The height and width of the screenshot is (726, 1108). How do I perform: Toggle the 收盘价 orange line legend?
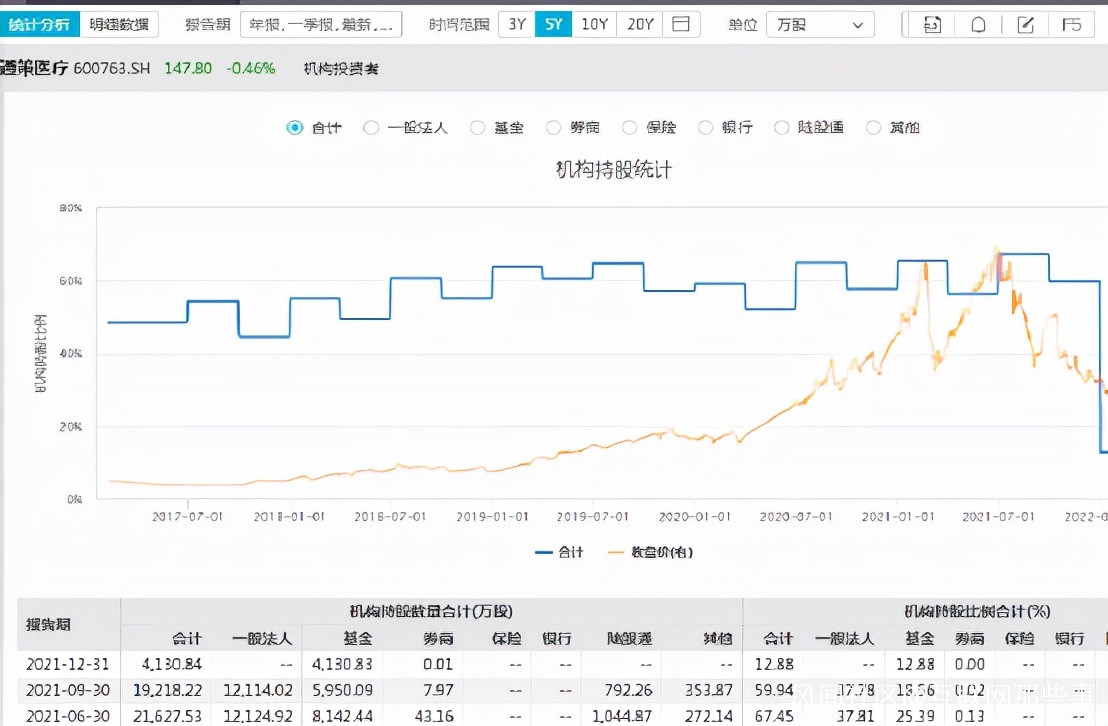(x=650, y=552)
